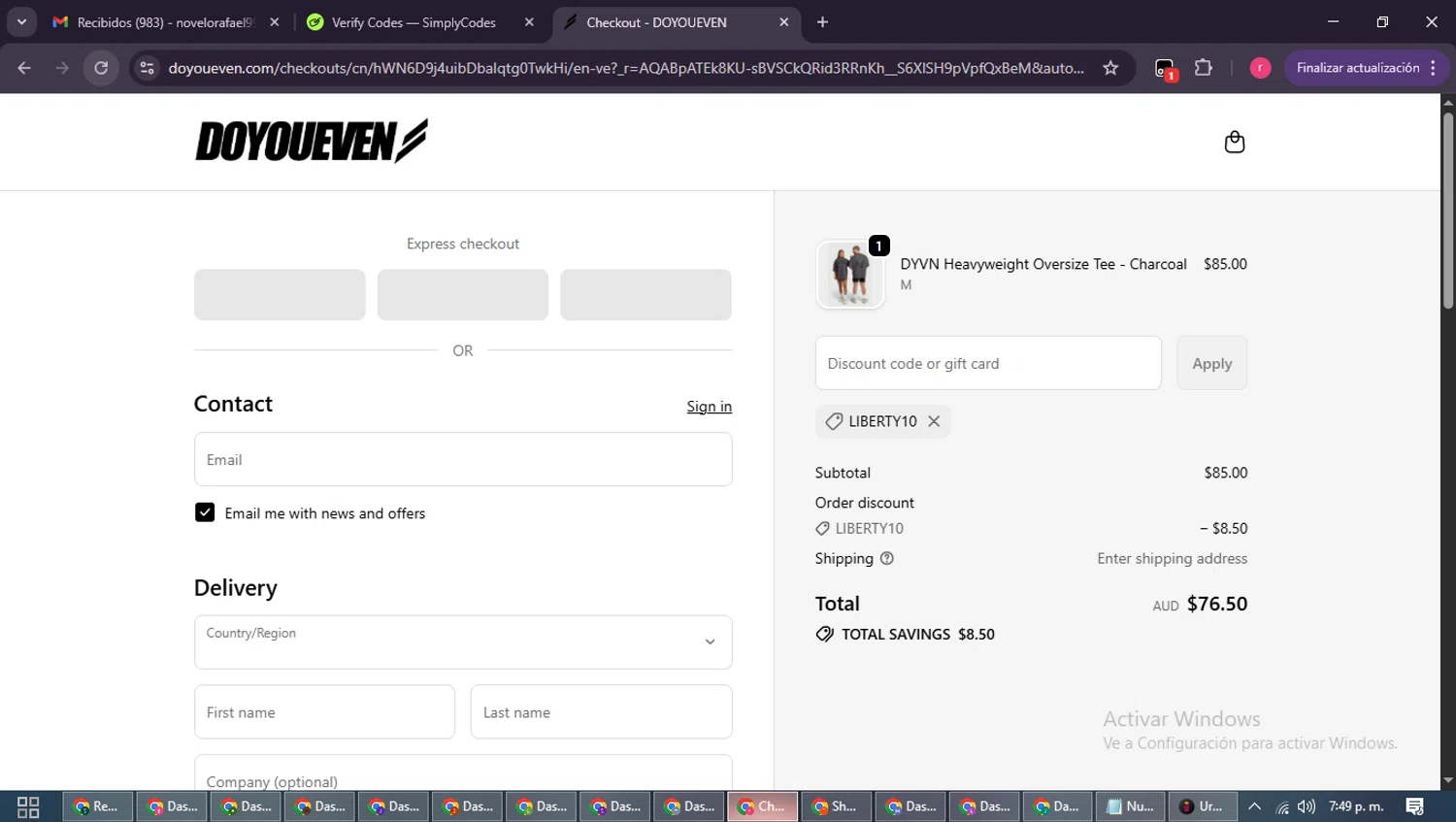1456x822 pixels.
Task: Bookmark this page with the star icon
Action: click(1110, 68)
